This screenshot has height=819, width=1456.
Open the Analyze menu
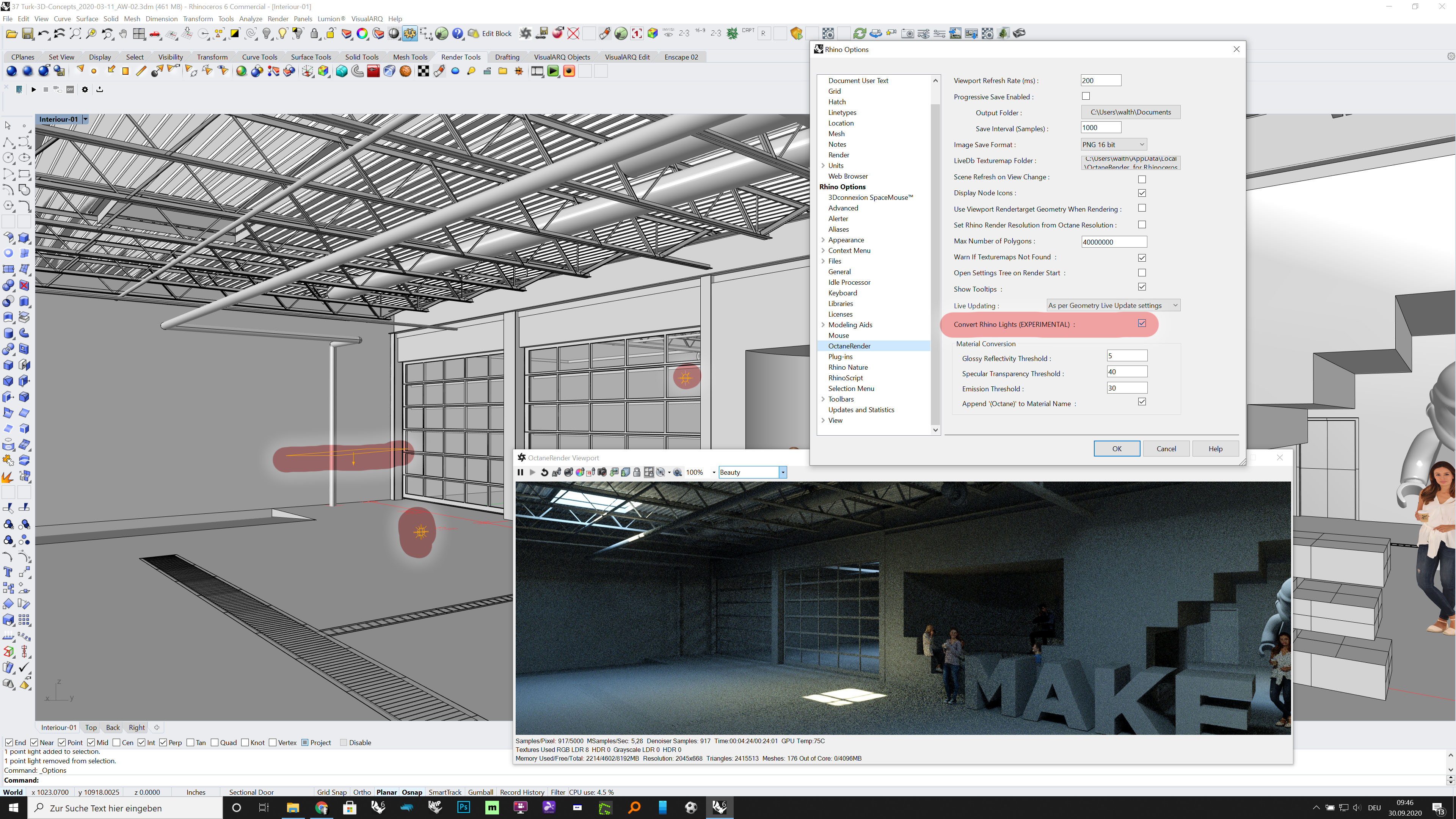[x=250, y=19]
